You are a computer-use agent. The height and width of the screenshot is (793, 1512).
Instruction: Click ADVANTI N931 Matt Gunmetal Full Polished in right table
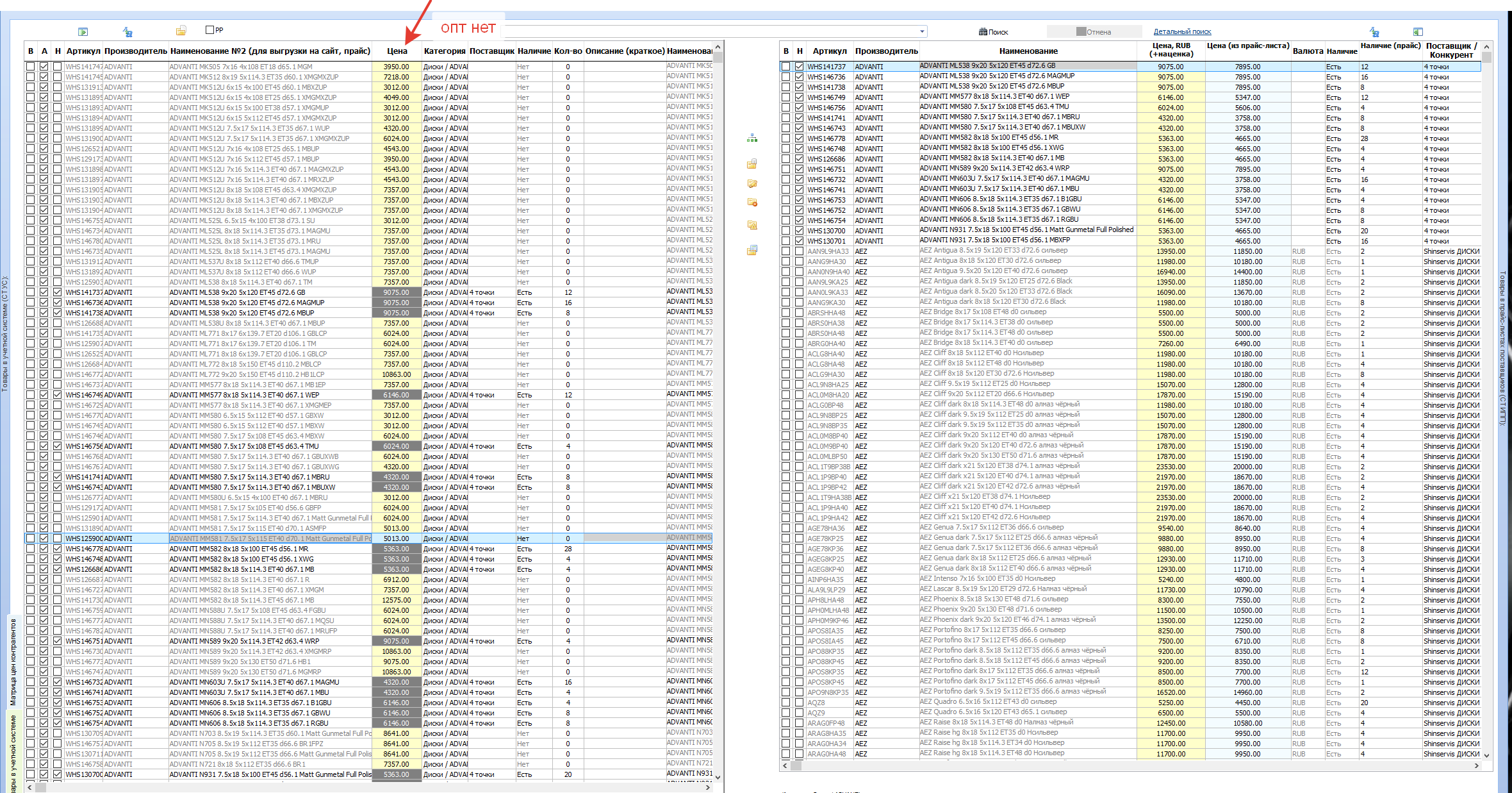coord(1027,230)
